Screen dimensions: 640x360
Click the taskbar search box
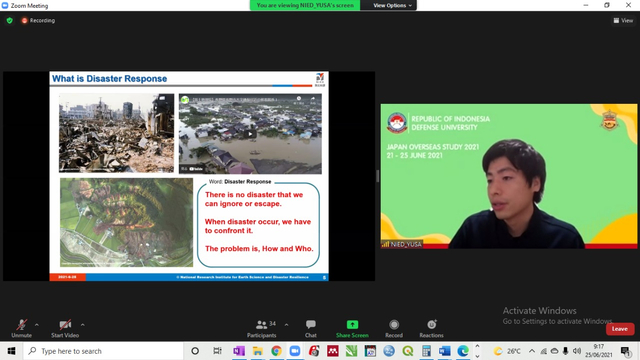pos(103,351)
